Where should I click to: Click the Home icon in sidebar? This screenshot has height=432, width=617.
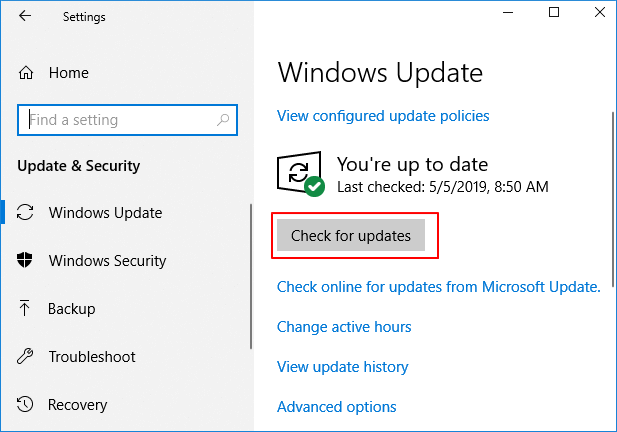tap(26, 73)
